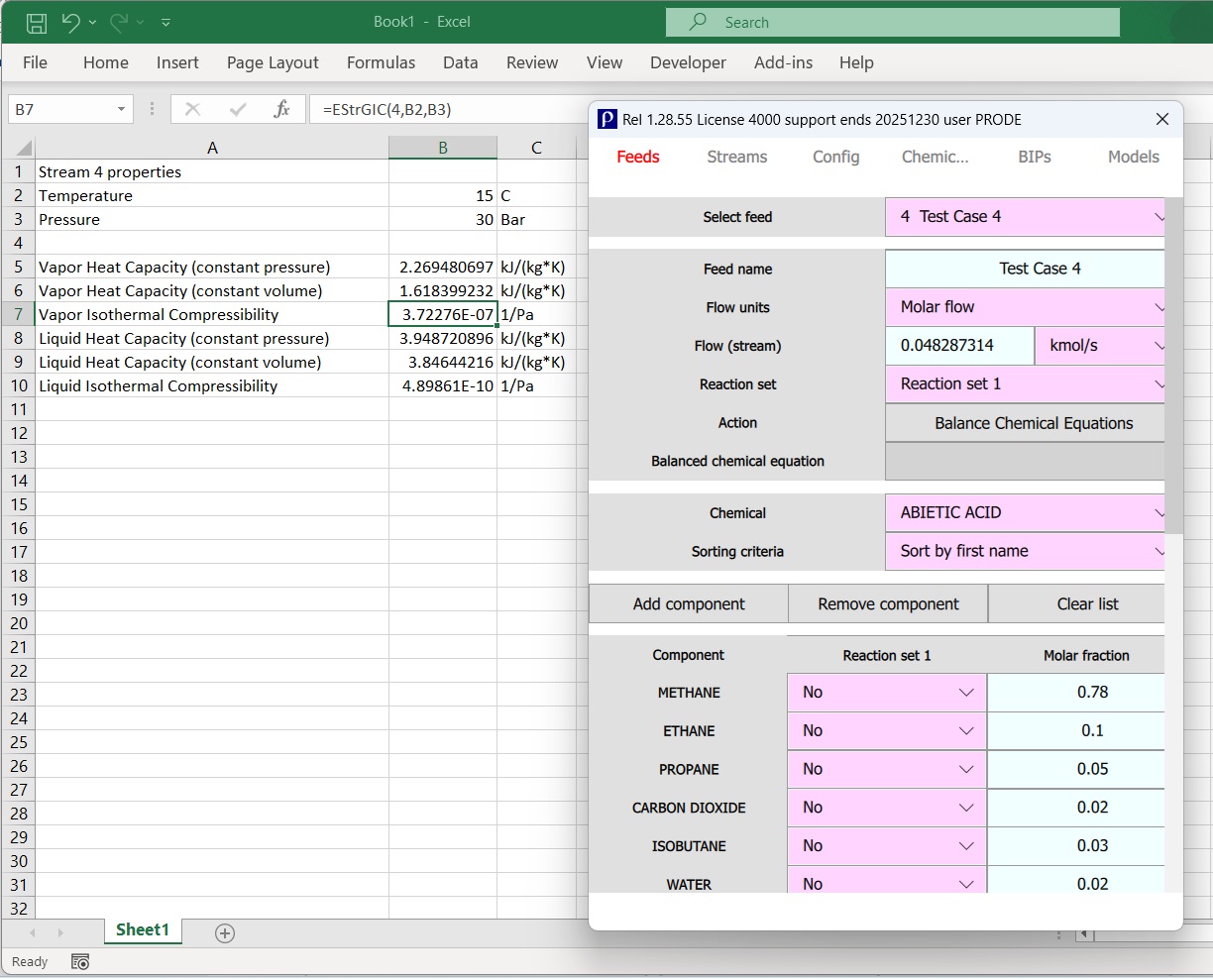Screen dimensions: 1213x980
Task: Click the Save icon in title bar
Action: pos(37,23)
